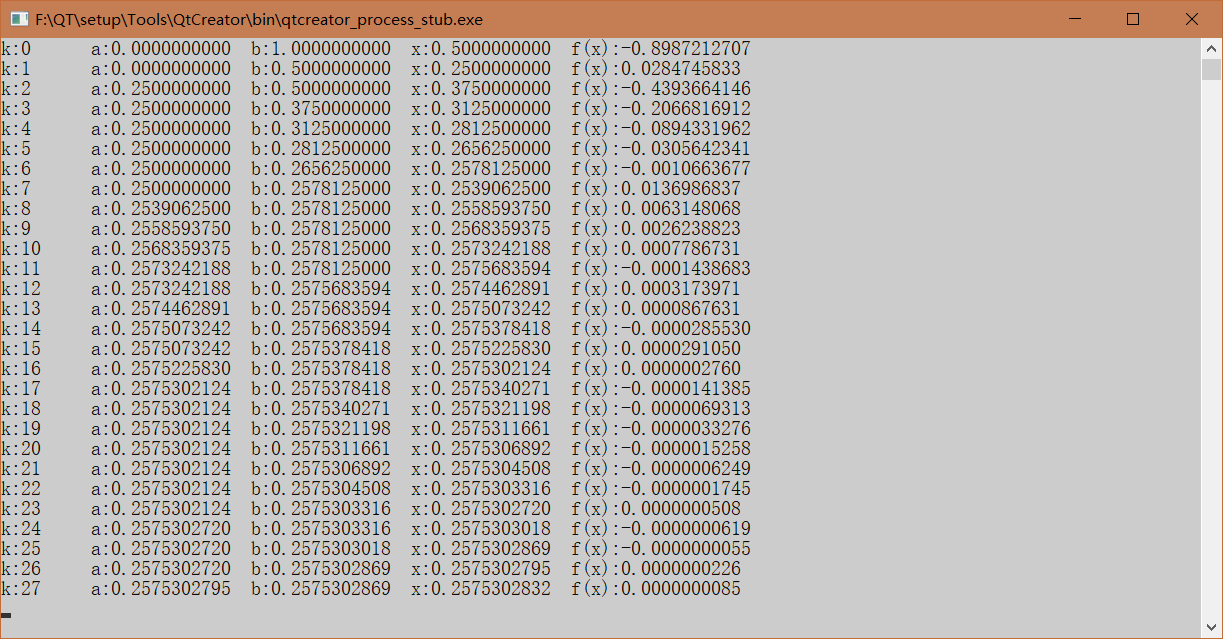
Task: Click the console window icon in title bar
Action: click(x=19, y=19)
